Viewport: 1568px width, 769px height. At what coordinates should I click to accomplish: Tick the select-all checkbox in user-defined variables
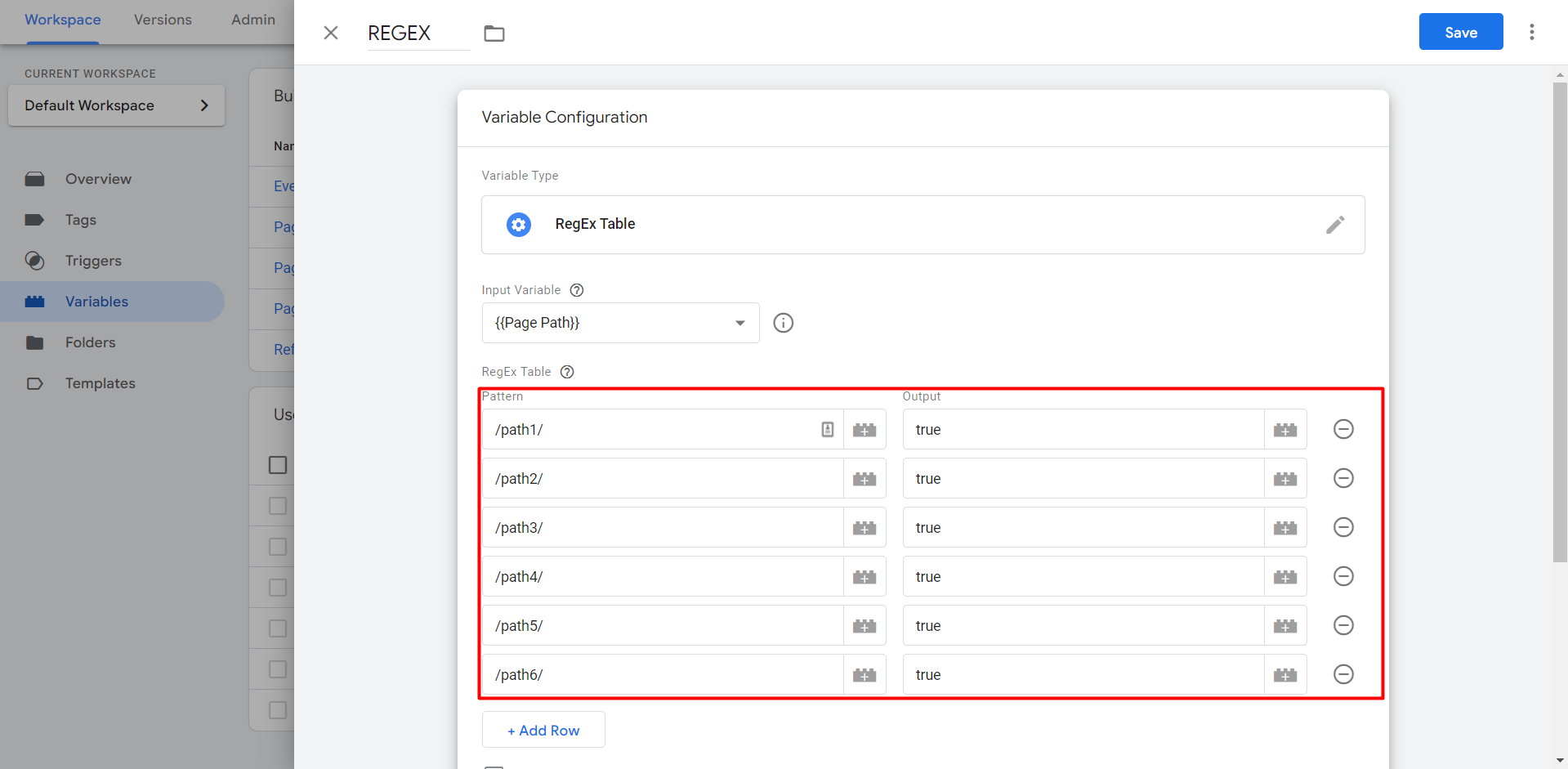[x=278, y=465]
